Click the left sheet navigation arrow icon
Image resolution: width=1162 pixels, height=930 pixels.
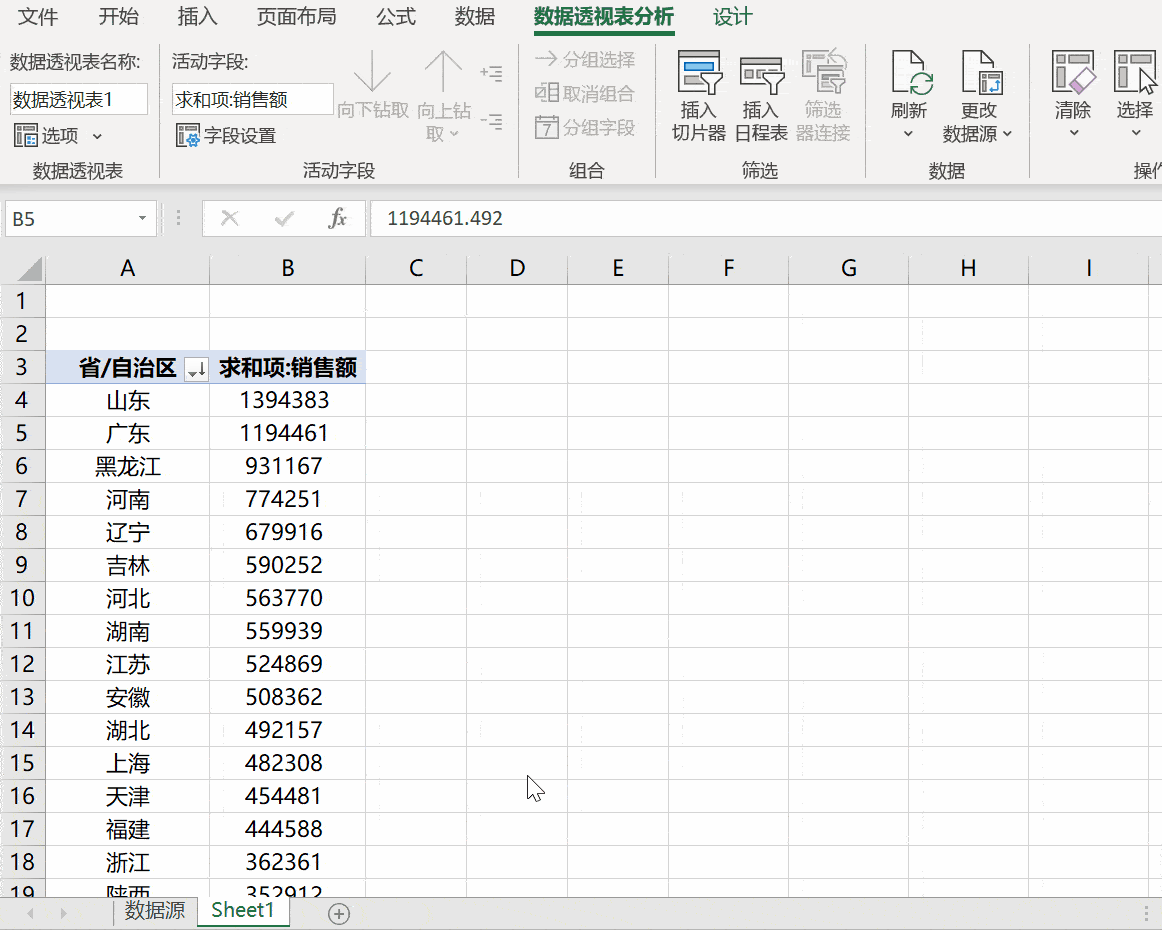[x=29, y=911]
